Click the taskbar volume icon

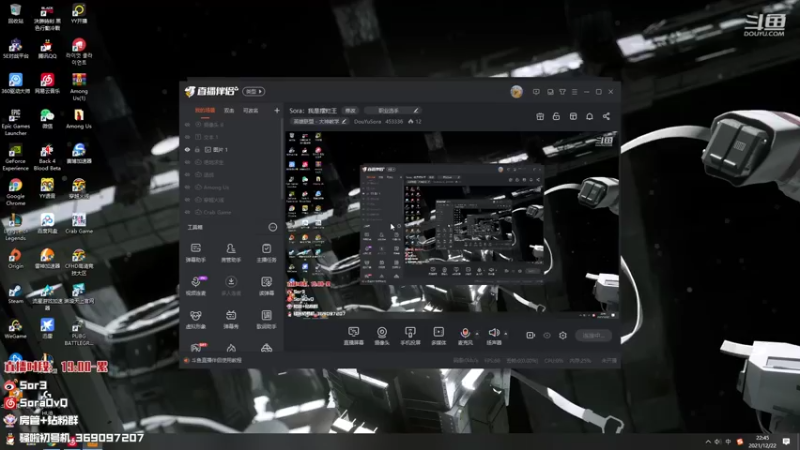pyautogui.click(x=718, y=441)
